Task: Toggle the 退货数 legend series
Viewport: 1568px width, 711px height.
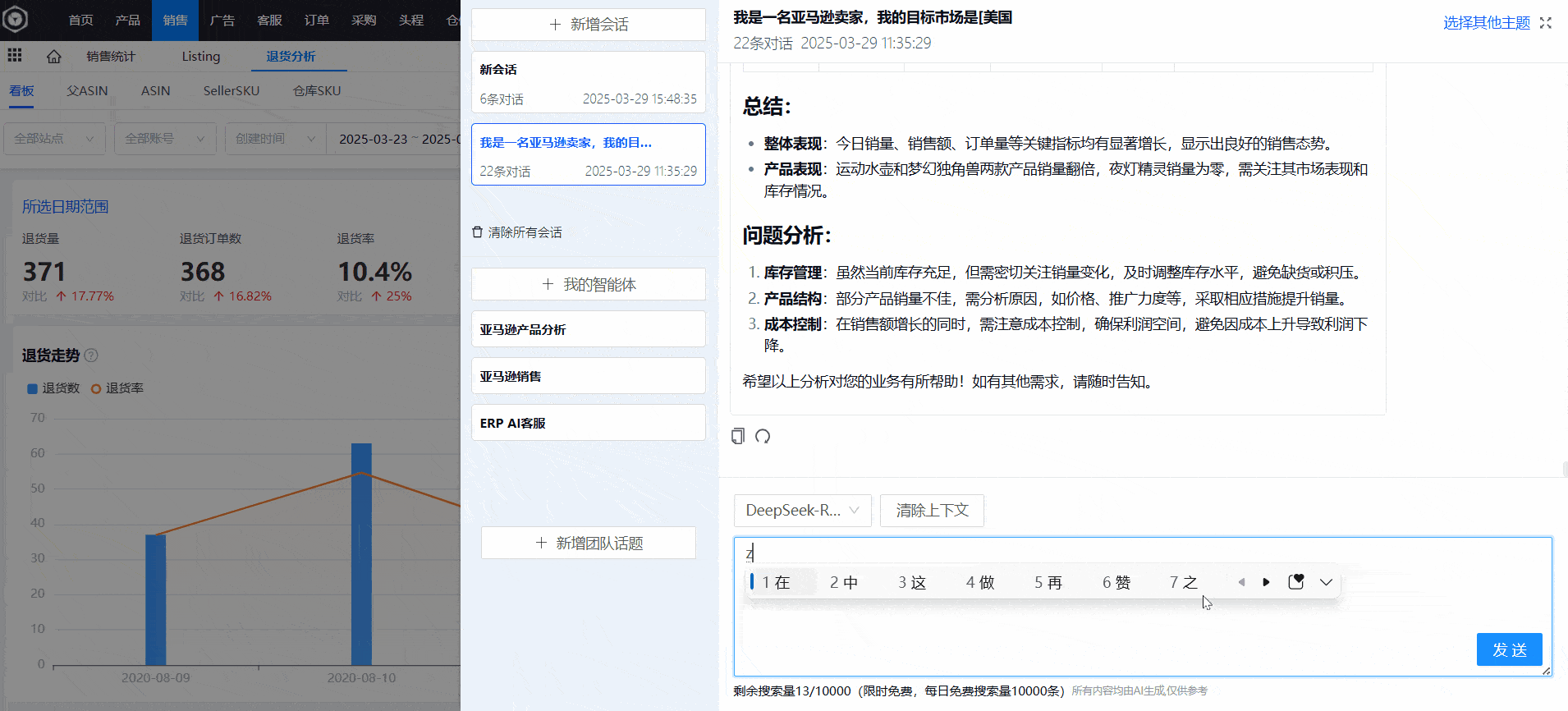Action: point(53,388)
